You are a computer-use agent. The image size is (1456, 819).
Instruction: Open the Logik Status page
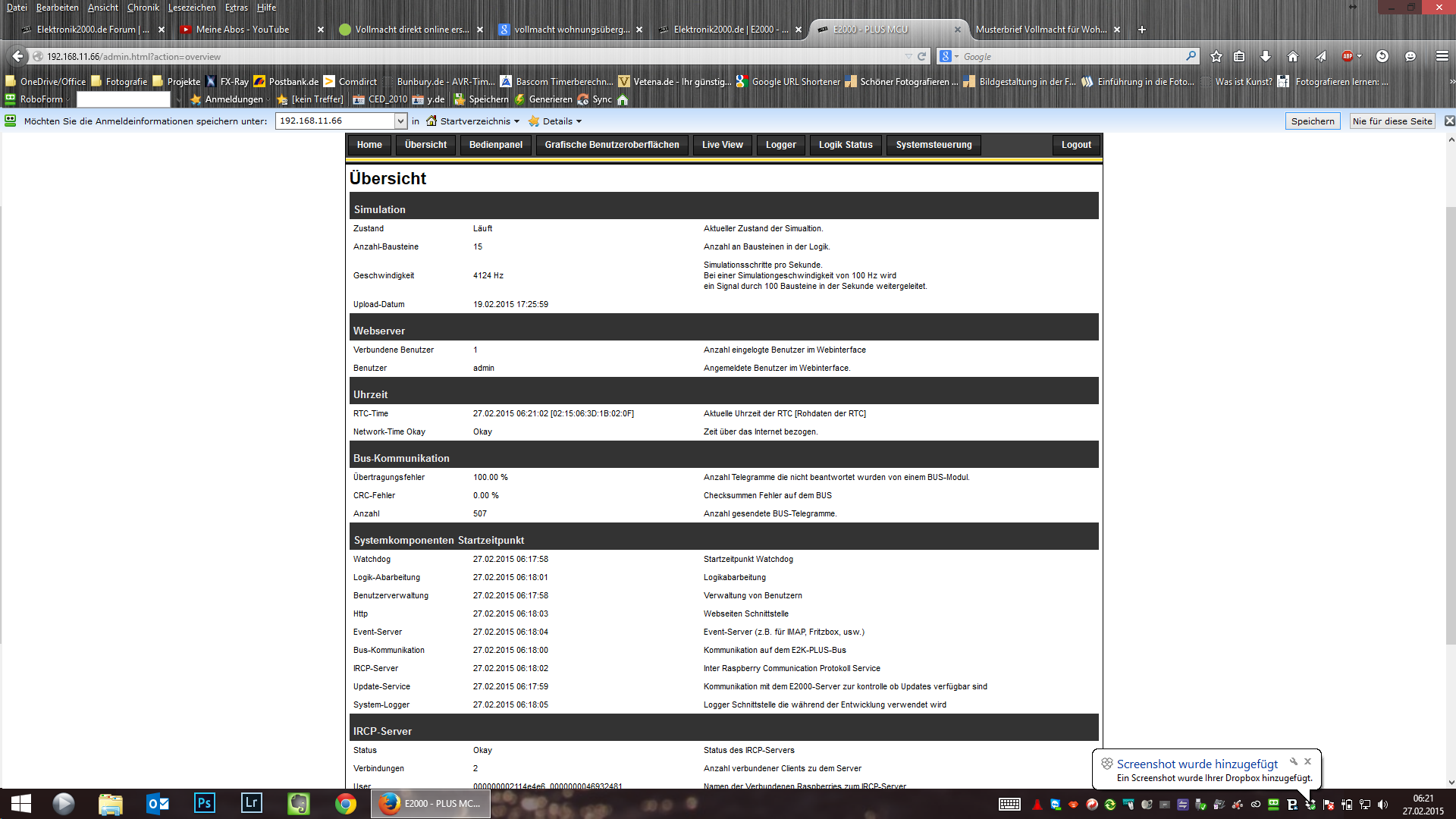coord(845,145)
